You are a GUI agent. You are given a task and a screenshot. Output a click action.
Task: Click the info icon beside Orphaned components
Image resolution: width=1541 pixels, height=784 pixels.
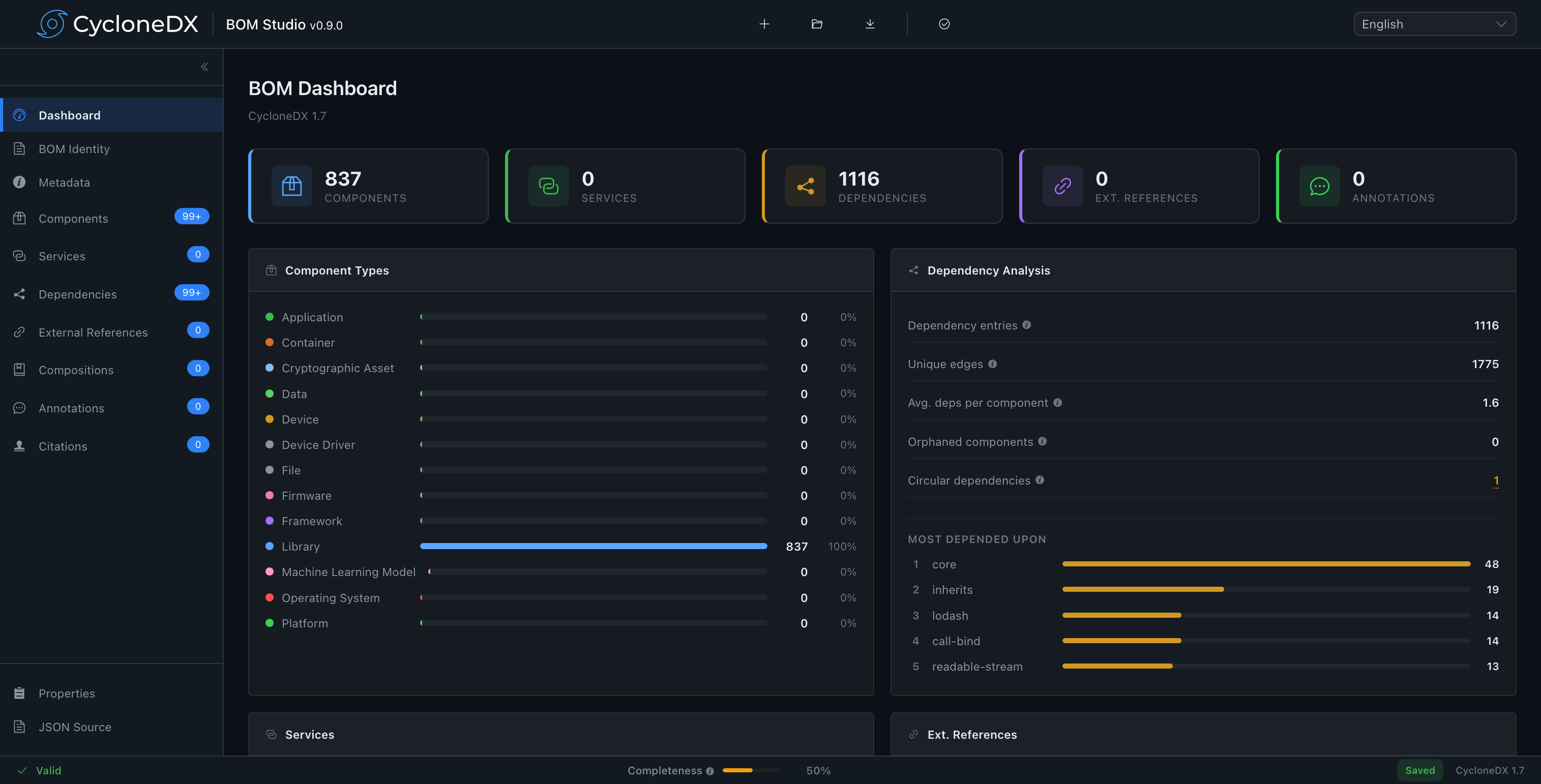click(1042, 441)
